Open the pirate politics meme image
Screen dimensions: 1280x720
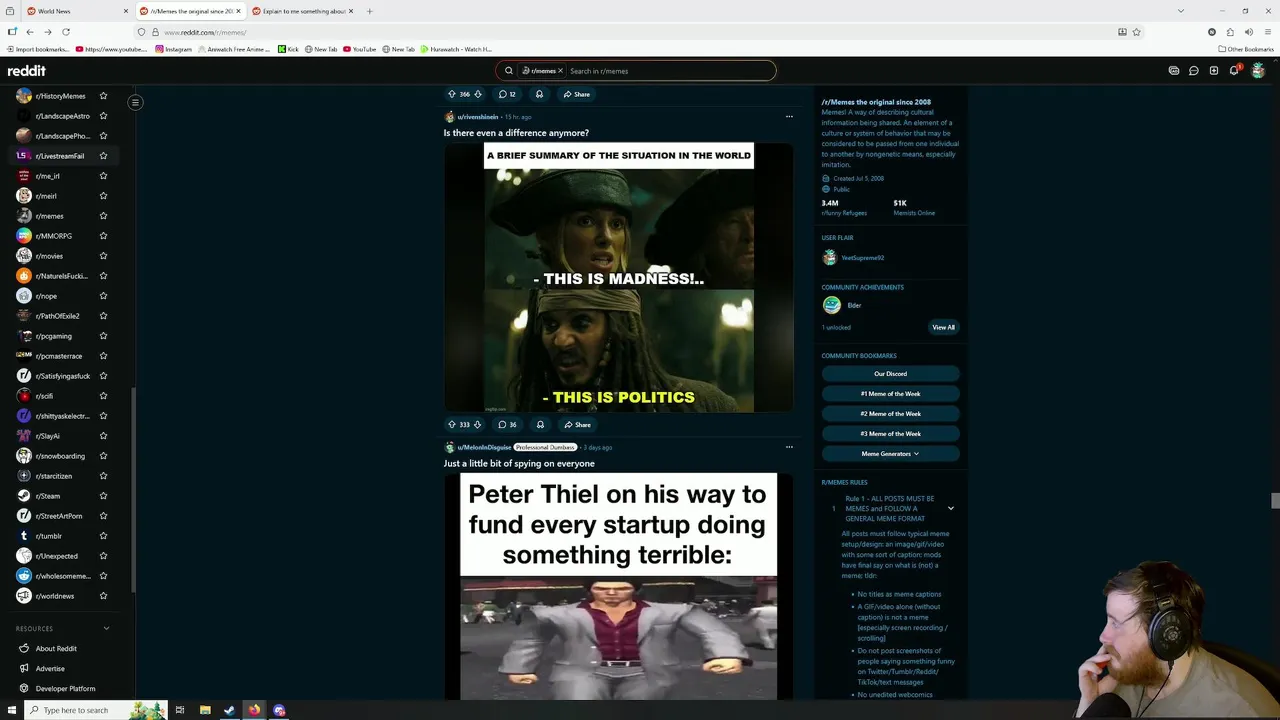(x=619, y=278)
